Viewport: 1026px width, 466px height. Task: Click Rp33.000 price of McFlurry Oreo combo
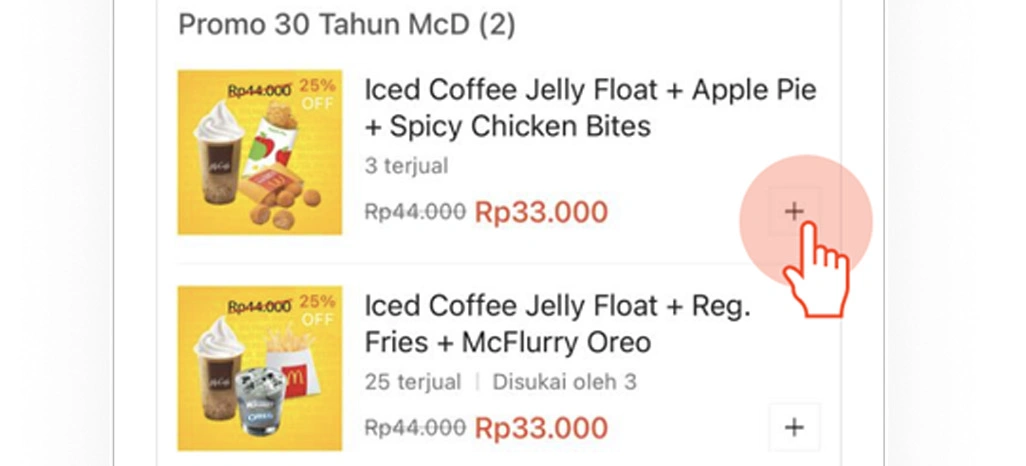pos(541,428)
